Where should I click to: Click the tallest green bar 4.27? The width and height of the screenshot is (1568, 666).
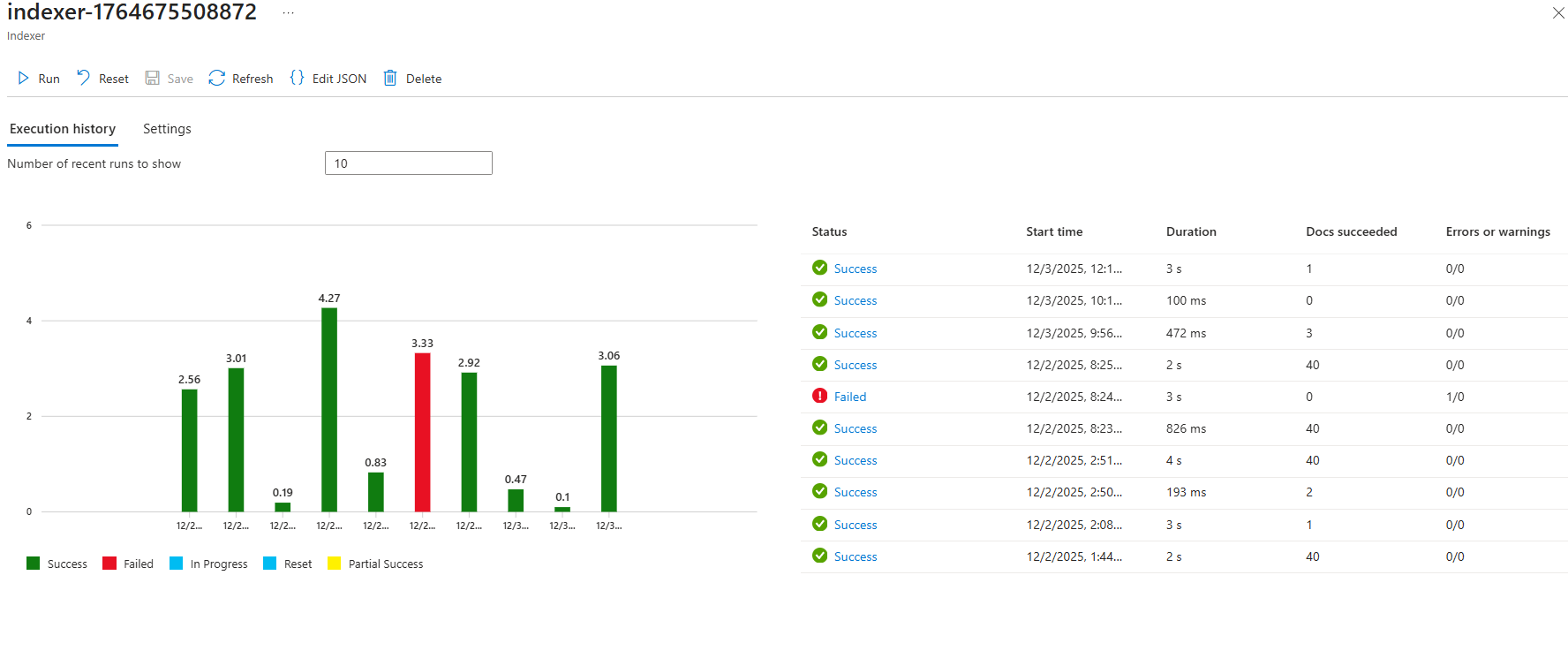[329, 409]
